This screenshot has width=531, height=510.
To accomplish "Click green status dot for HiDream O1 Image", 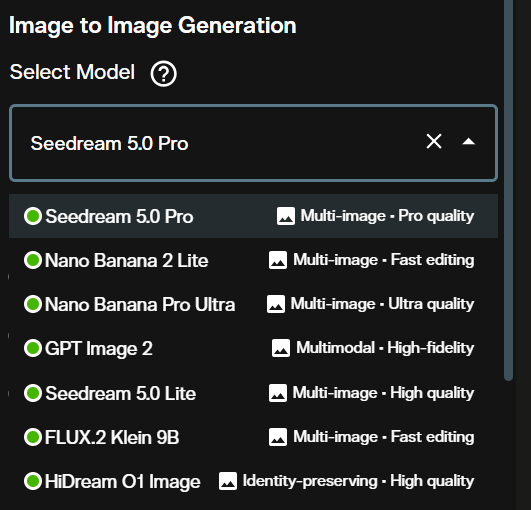I will [33, 481].
